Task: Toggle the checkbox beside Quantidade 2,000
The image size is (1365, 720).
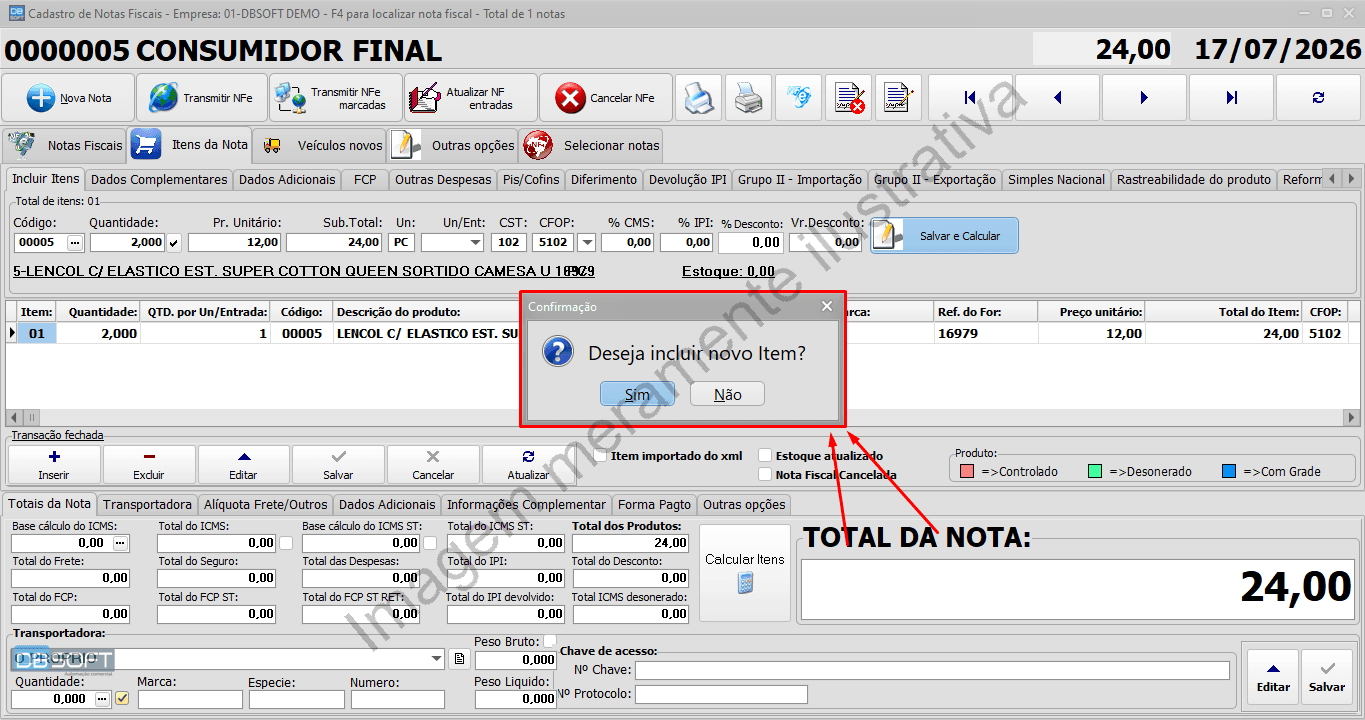Action: tap(174, 242)
